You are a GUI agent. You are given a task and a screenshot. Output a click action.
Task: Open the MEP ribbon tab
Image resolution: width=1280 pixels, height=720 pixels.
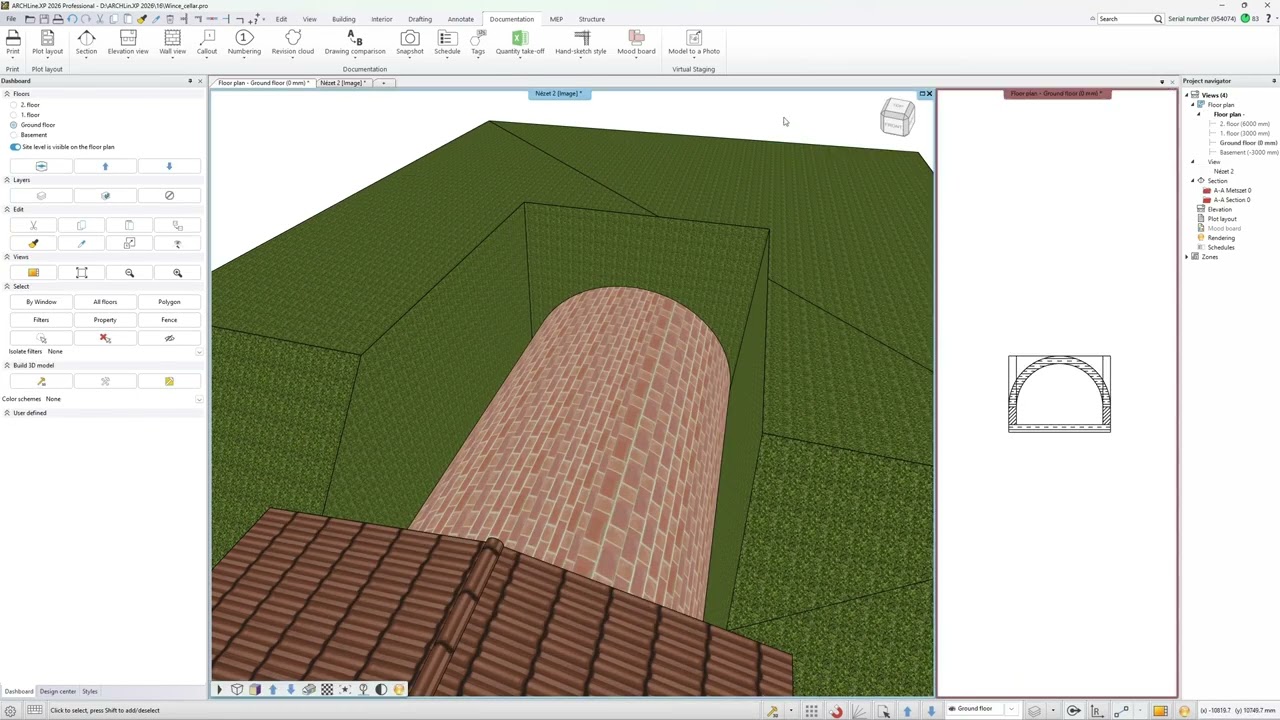coord(556,19)
